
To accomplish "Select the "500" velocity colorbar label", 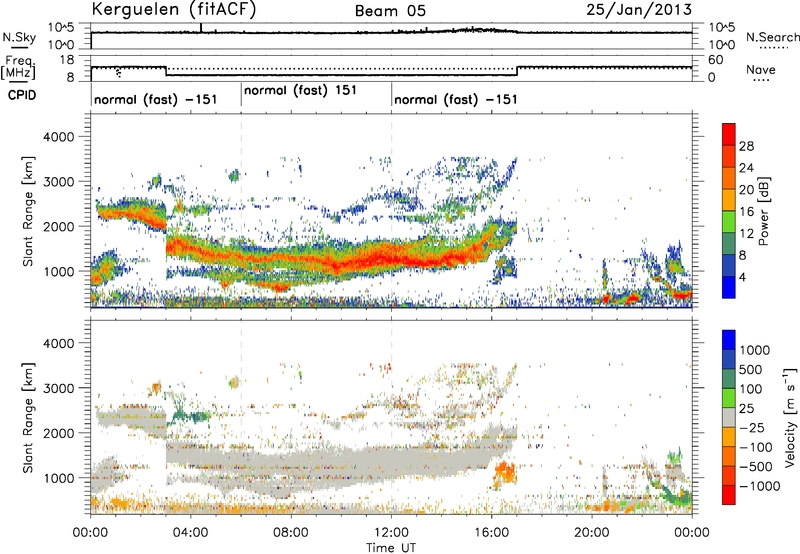I will click(x=751, y=369).
